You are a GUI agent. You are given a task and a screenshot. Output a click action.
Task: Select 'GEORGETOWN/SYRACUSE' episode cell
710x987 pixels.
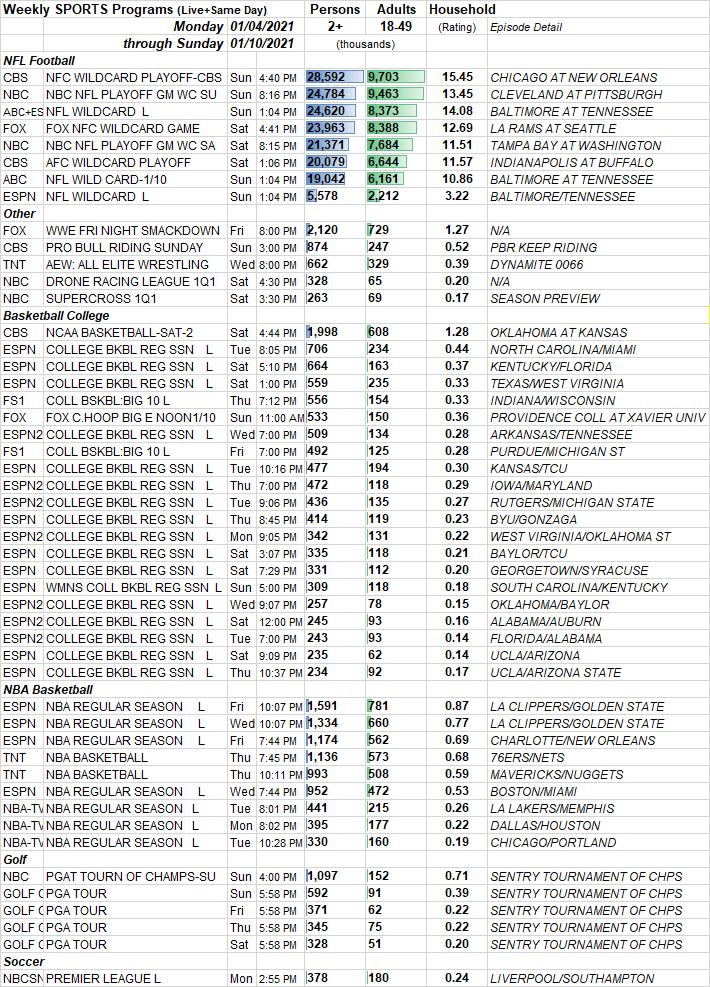point(569,570)
